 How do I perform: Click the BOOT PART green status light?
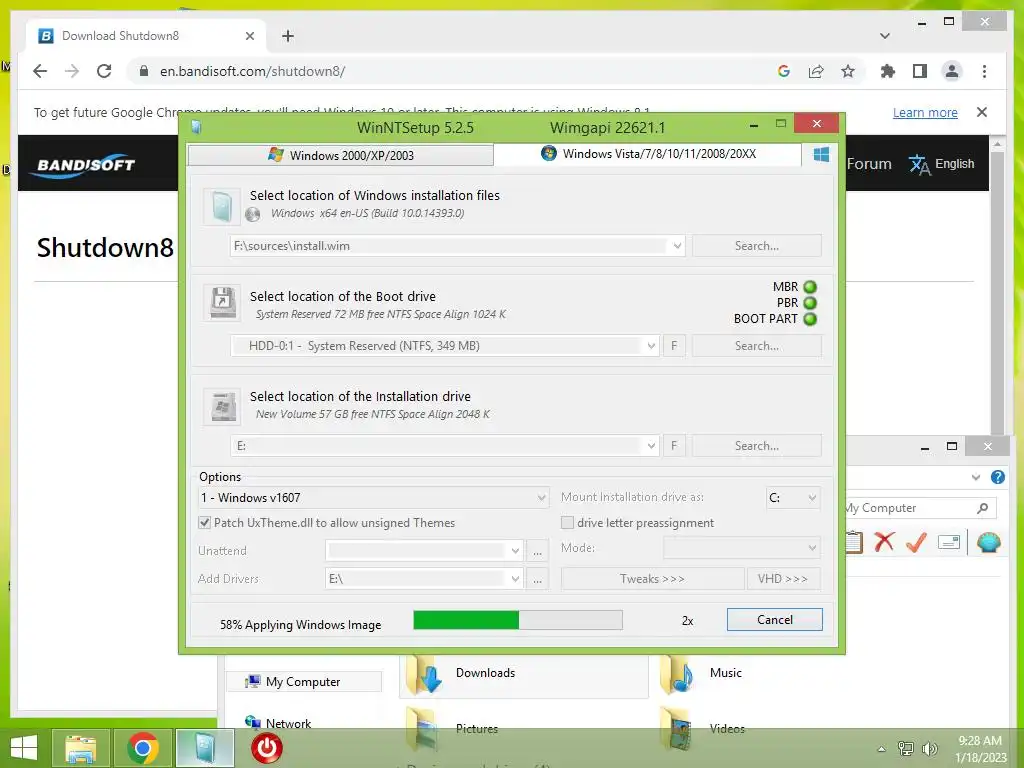(x=810, y=319)
